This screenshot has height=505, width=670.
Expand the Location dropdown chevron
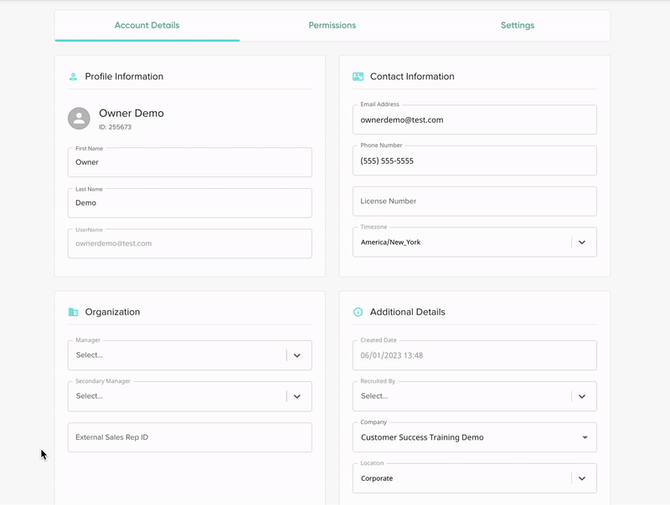(x=582, y=479)
